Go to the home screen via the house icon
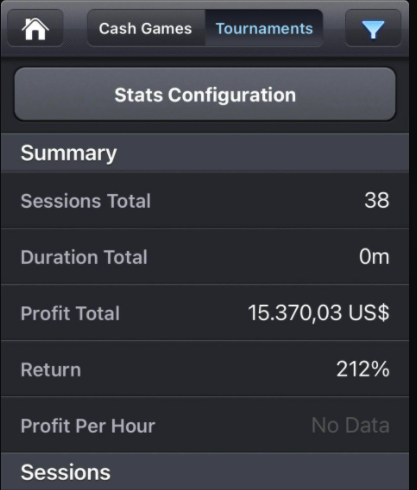This screenshot has height=490, width=417. pos(35,28)
